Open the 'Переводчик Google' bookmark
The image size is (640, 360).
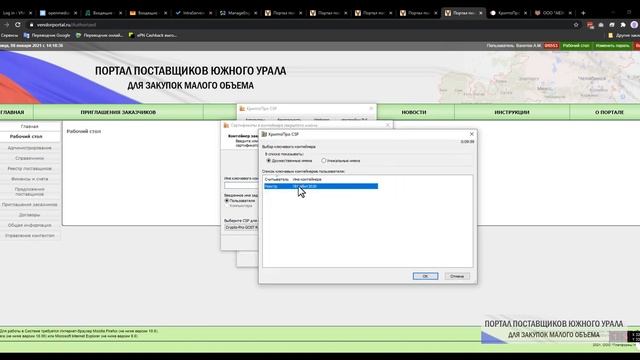[47, 36]
